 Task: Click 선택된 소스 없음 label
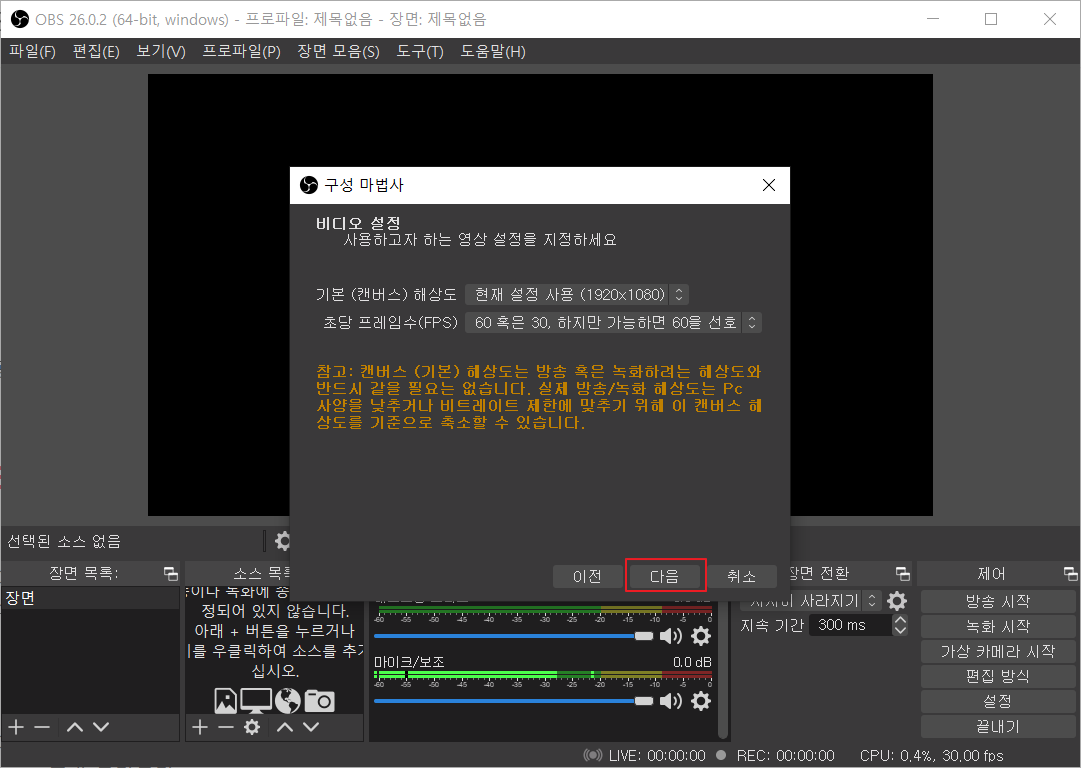click(63, 541)
